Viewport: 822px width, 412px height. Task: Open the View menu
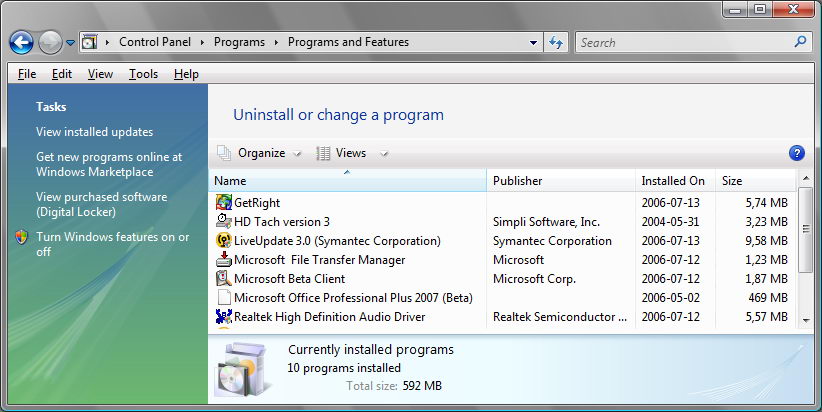click(x=100, y=74)
